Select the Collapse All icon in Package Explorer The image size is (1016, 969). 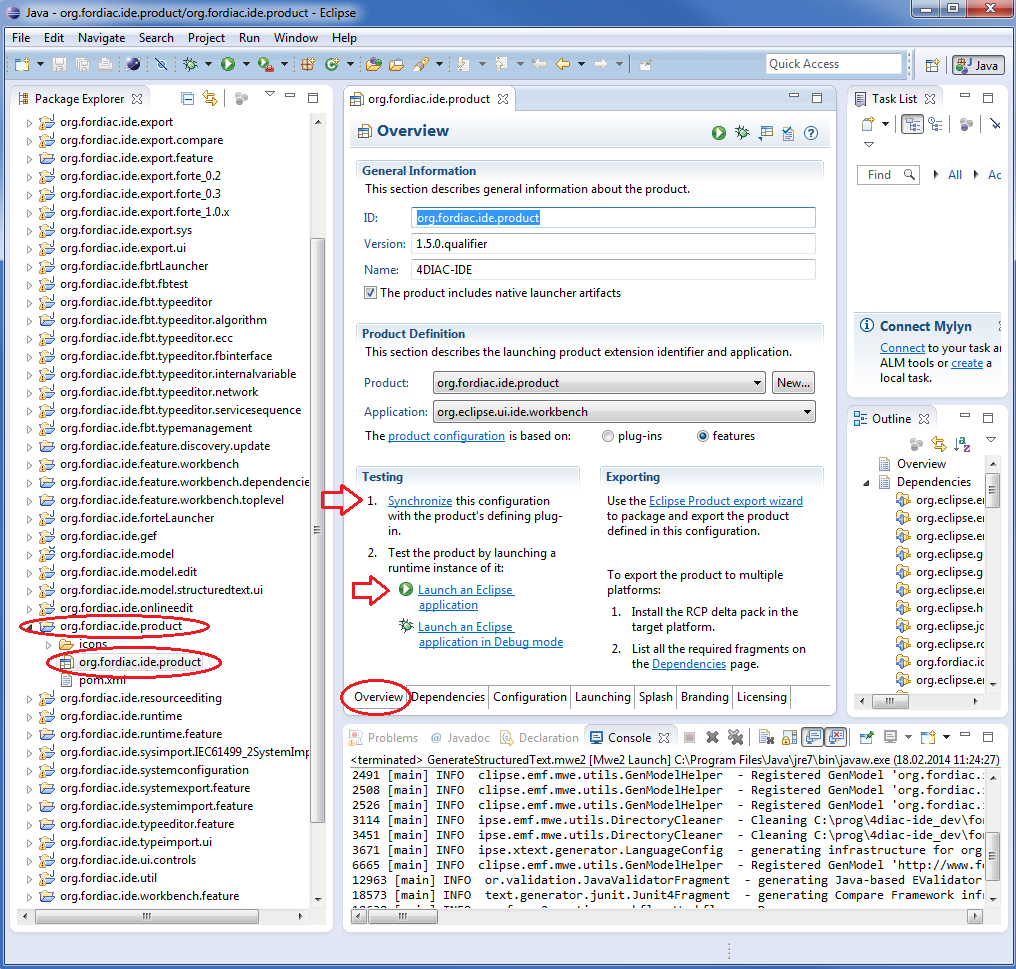coord(187,97)
